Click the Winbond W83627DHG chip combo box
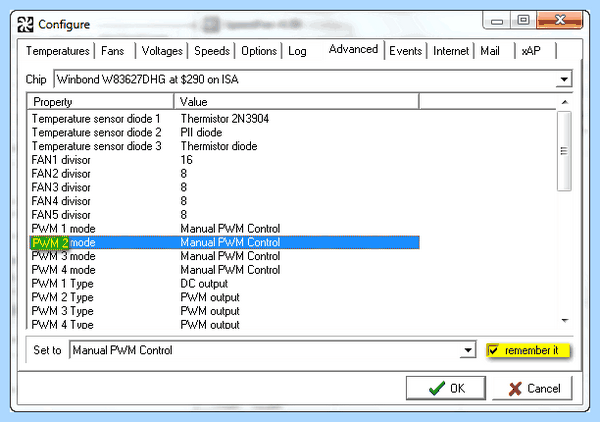The height and width of the screenshot is (422, 600). click(x=313, y=80)
